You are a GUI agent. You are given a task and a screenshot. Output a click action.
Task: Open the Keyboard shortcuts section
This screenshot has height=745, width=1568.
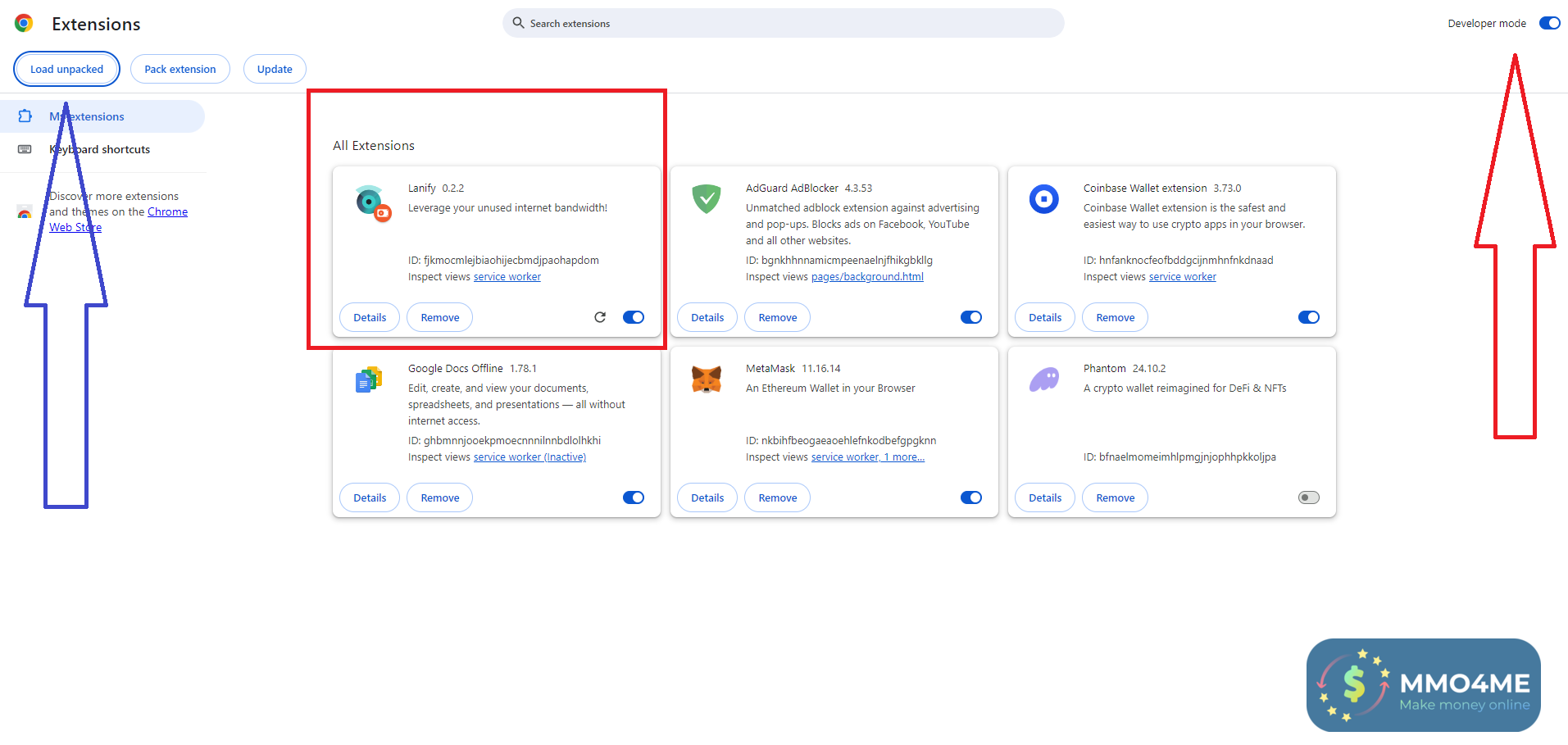point(100,149)
